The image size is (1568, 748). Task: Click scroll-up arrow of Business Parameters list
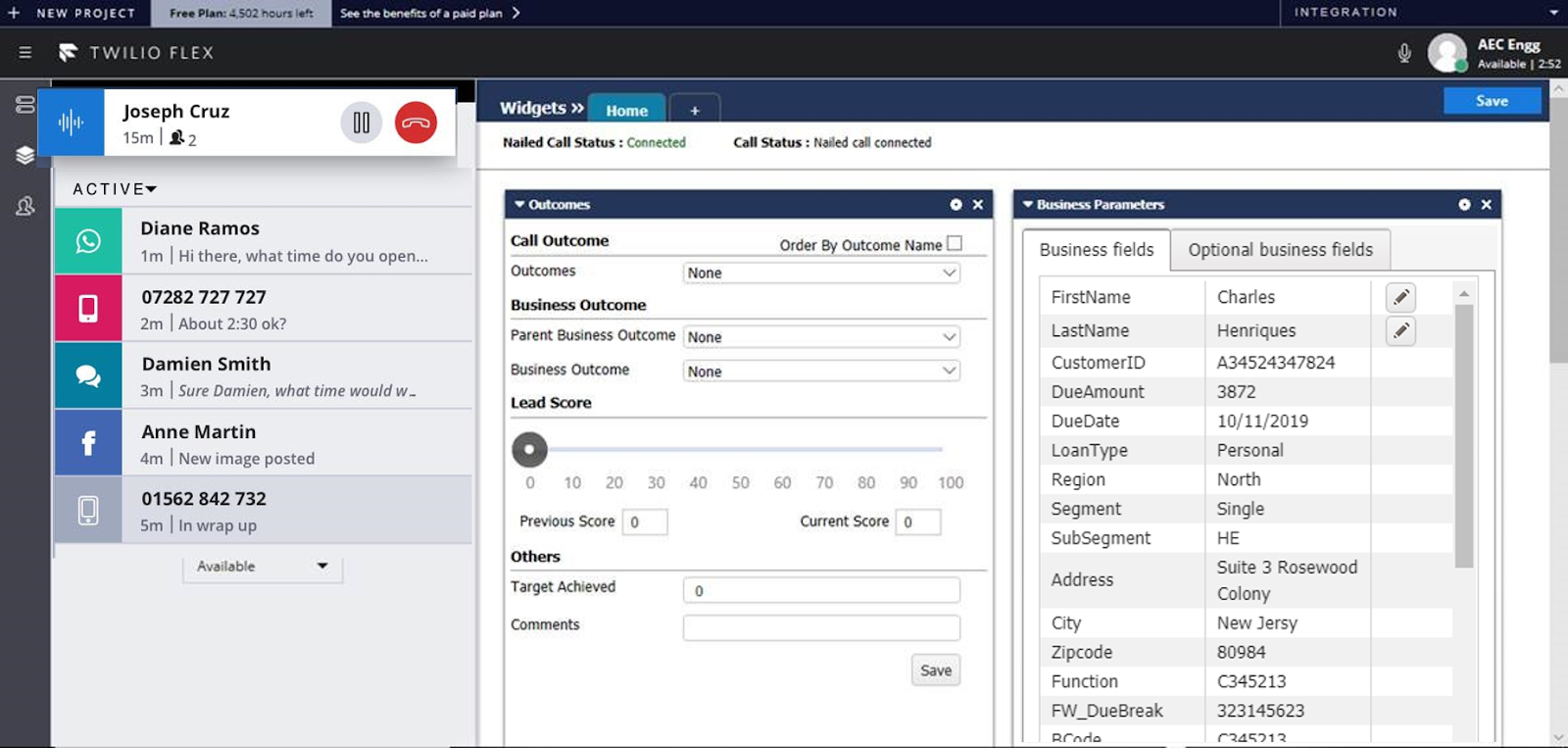(1464, 293)
